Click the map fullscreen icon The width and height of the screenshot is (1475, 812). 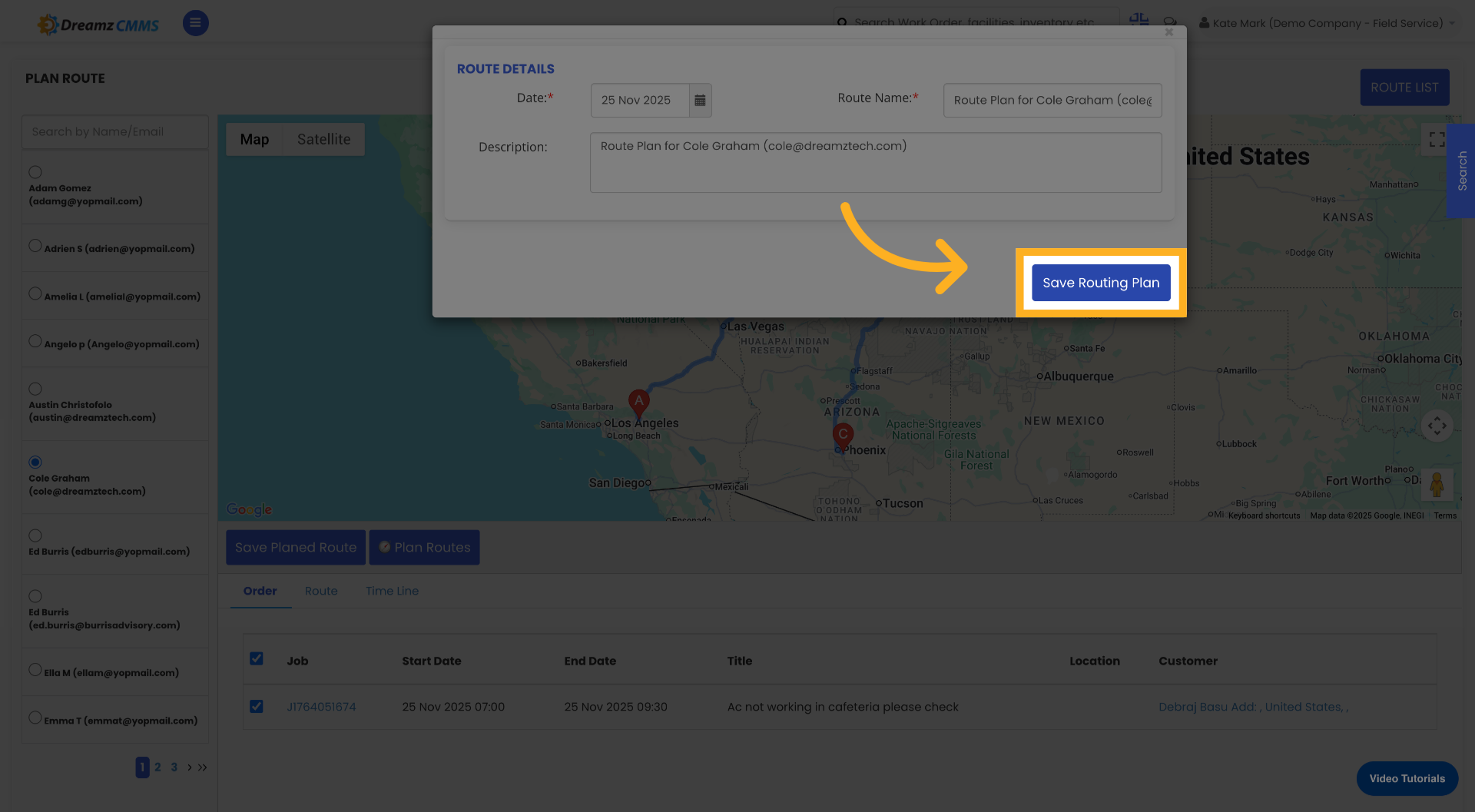coord(1437,139)
